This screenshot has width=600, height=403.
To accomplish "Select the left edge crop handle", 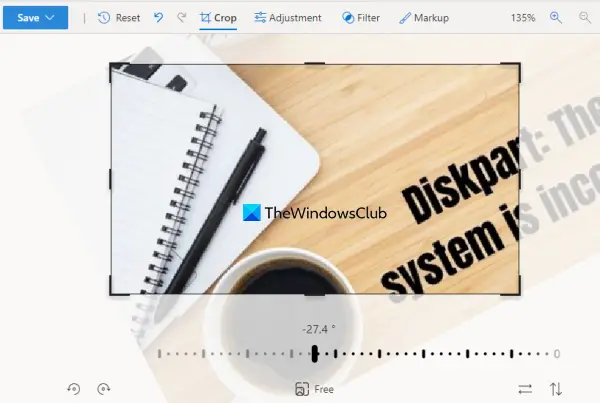I will (x=110, y=179).
